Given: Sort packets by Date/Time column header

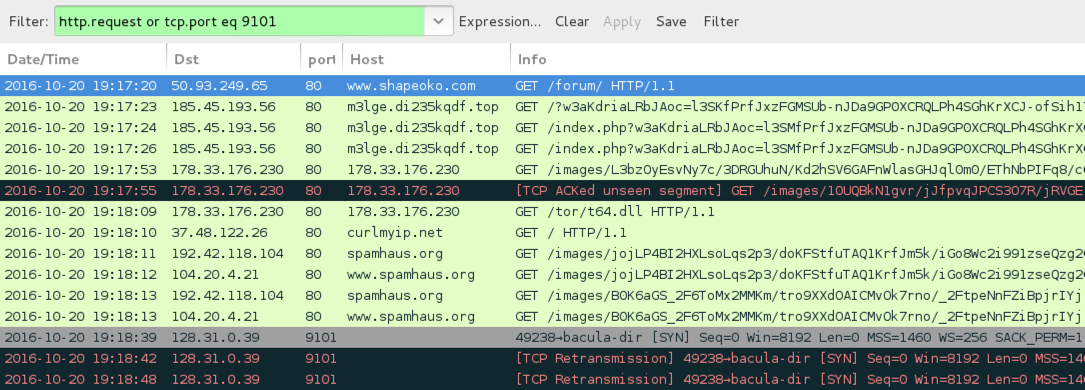Looking at the screenshot, I should coord(83,59).
